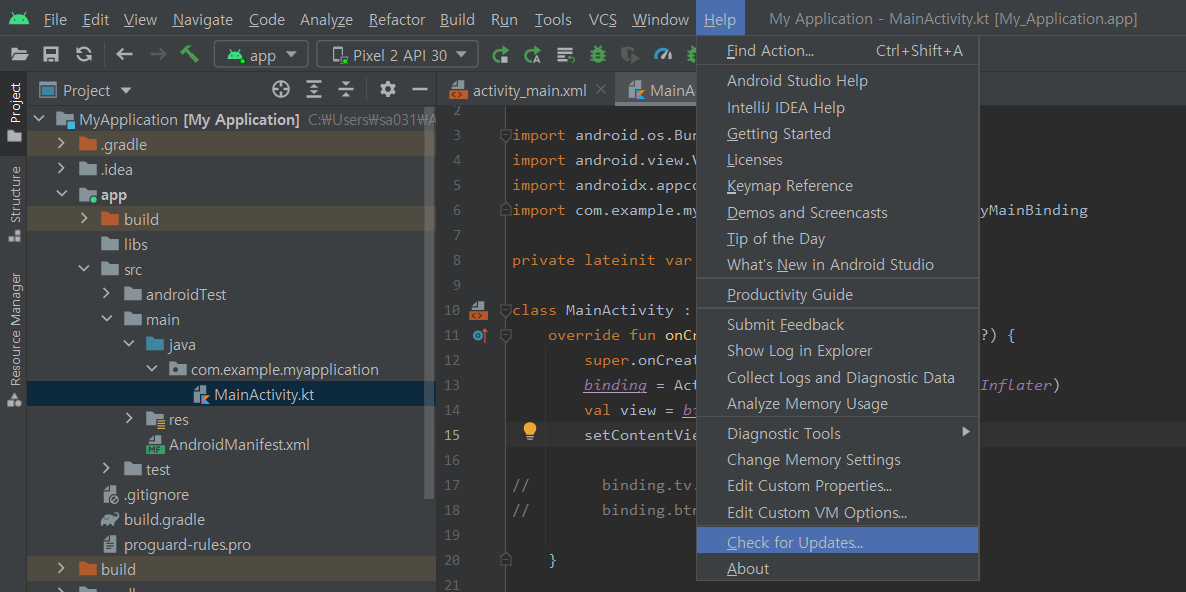Click the override gutter icon on line 11
This screenshot has width=1186, height=592.
pos(480,335)
